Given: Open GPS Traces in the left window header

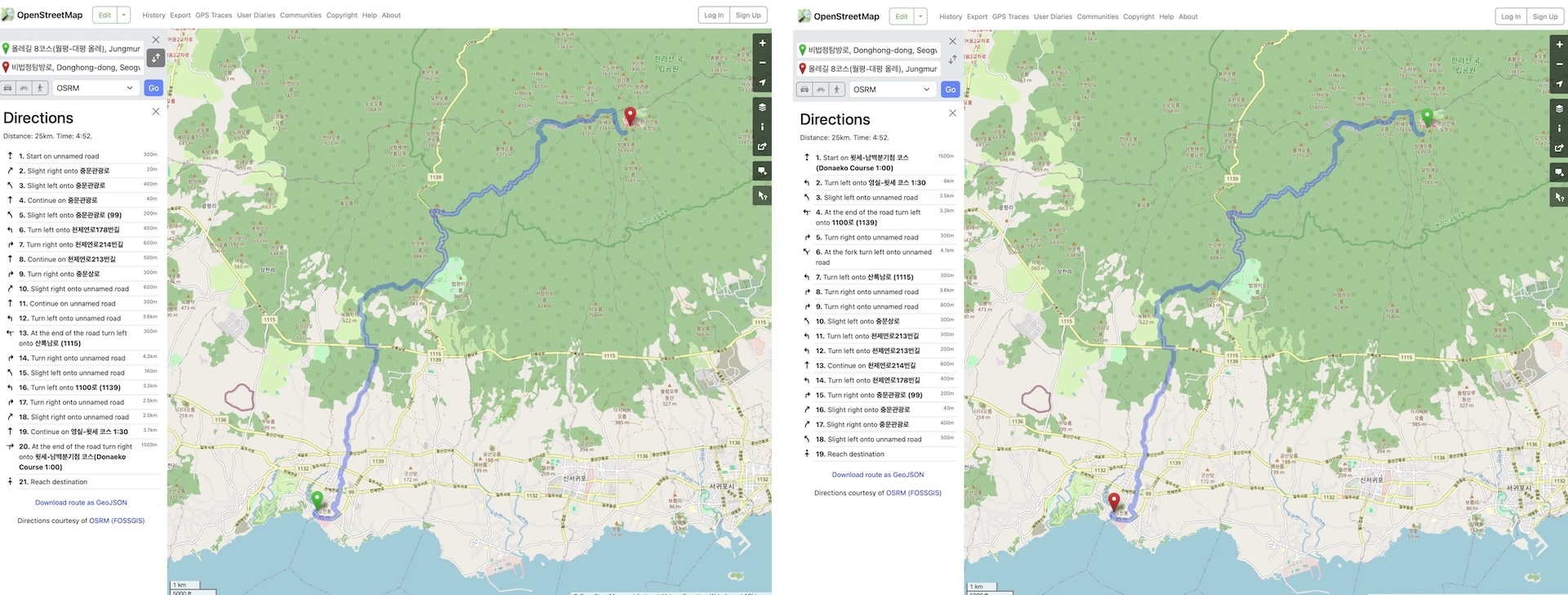Looking at the screenshot, I should click(213, 16).
